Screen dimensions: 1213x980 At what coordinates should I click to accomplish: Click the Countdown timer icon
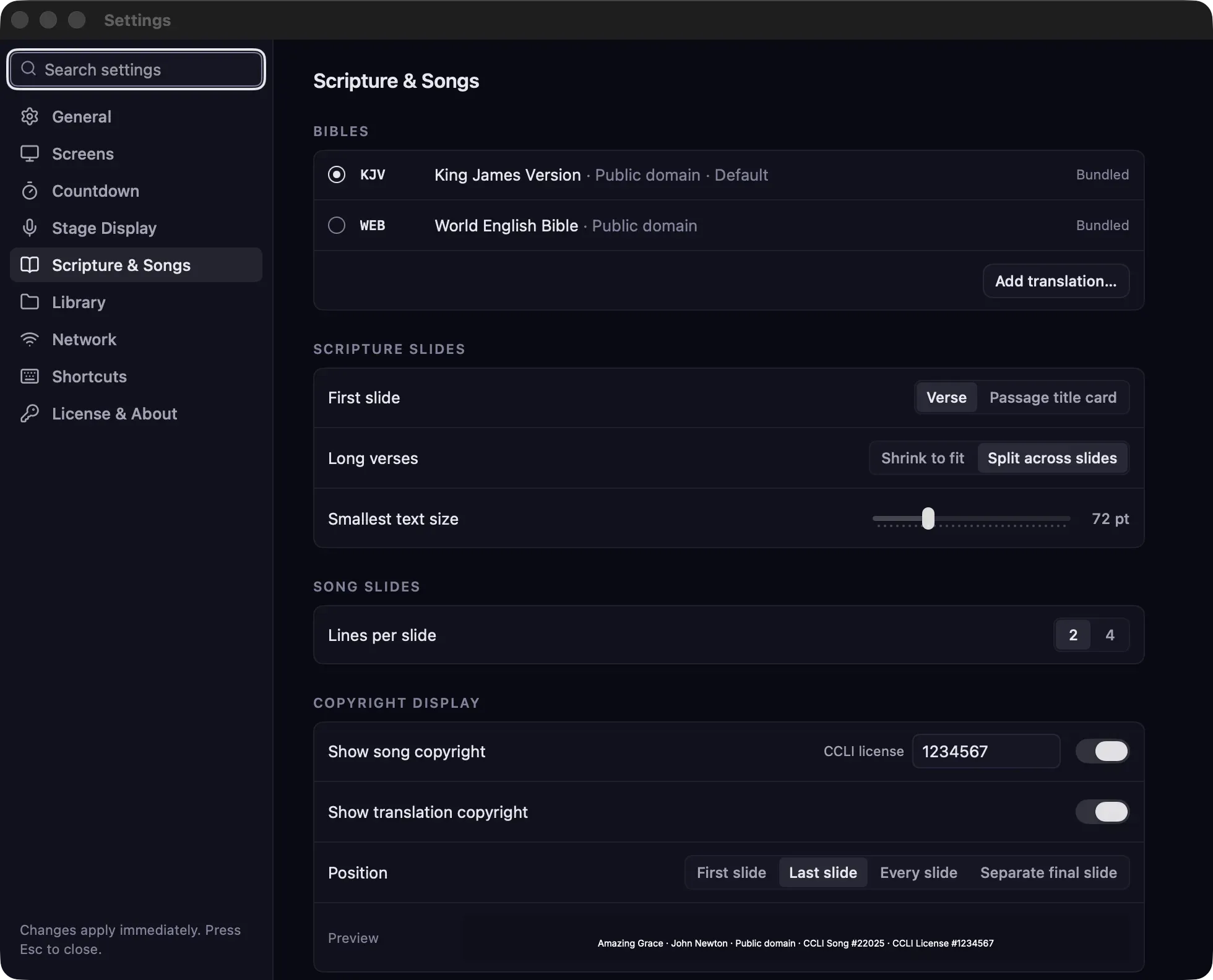point(30,191)
